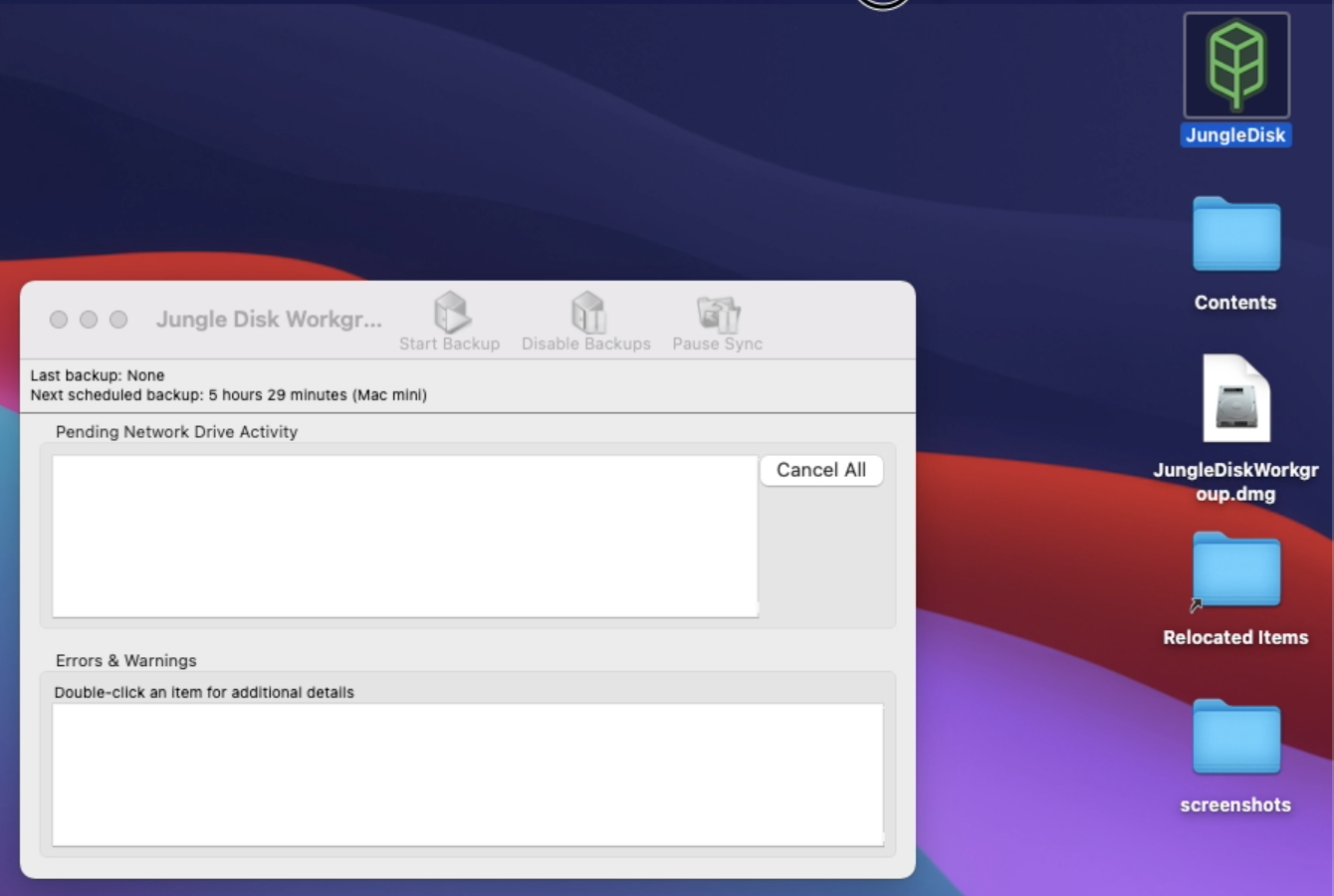
Task: Click the Start Backup toolbar icon
Action: 450,322
